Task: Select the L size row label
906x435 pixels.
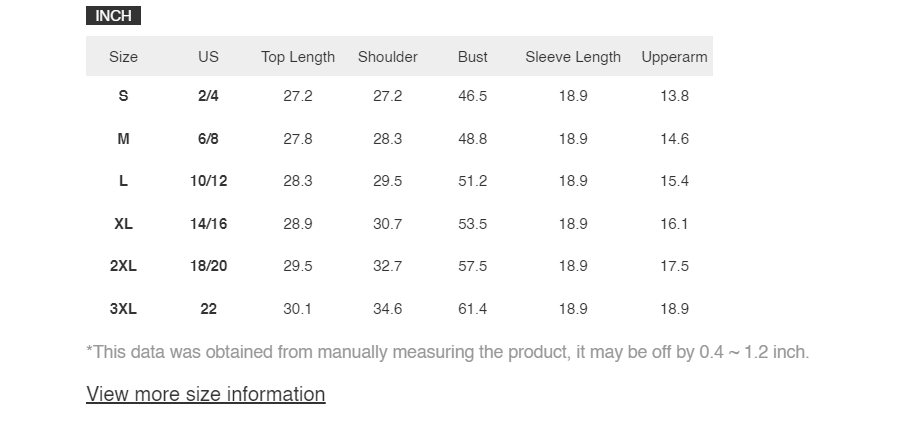Action: (x=123, y=181)
